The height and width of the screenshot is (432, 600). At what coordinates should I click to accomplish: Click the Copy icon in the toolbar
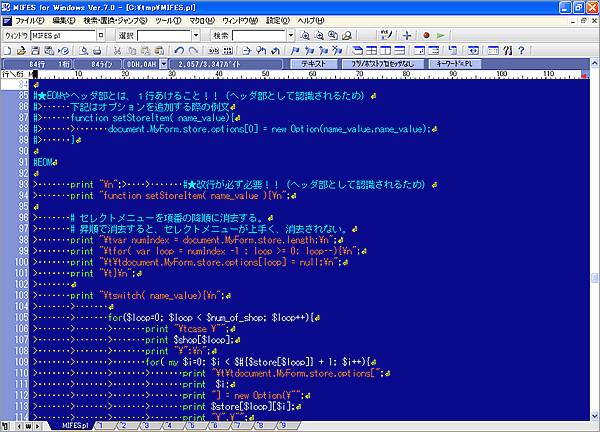(131, 51)
